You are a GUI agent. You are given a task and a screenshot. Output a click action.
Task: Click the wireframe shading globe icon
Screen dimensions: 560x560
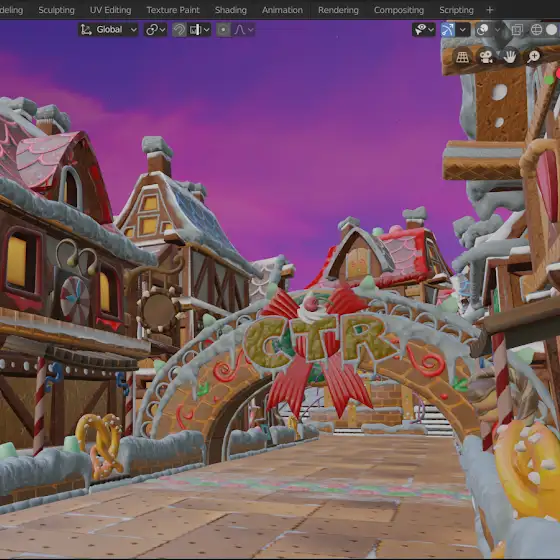(x=536, y=30)
